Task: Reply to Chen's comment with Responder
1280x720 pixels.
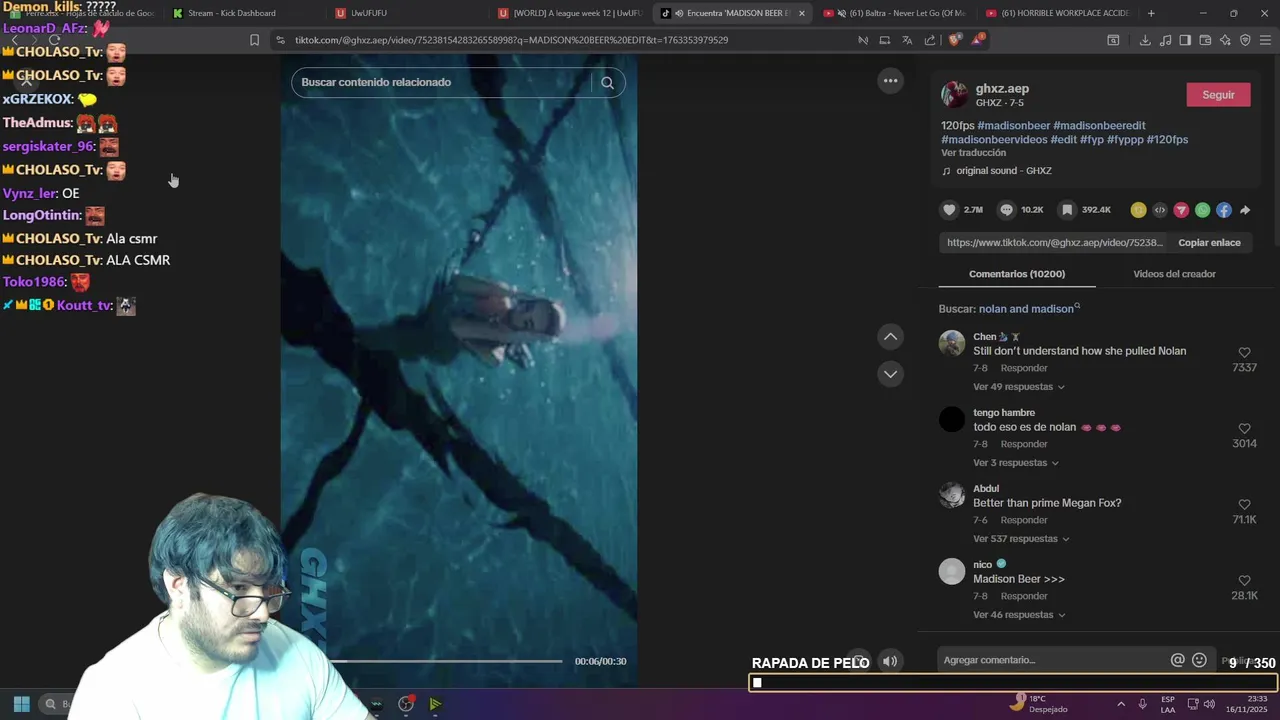Action: pyautogui.click(x=1024, y=368)
